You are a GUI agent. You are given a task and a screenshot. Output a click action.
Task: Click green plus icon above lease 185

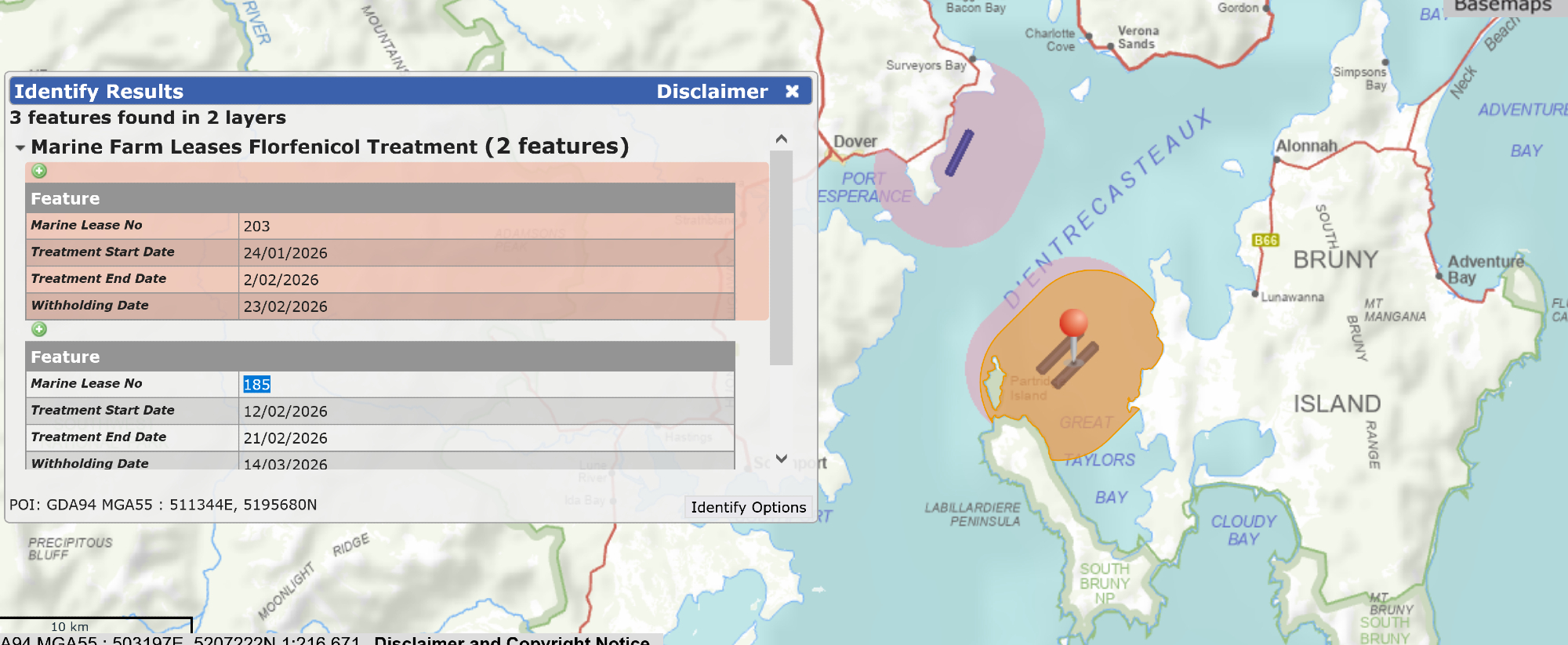[39, 329]
